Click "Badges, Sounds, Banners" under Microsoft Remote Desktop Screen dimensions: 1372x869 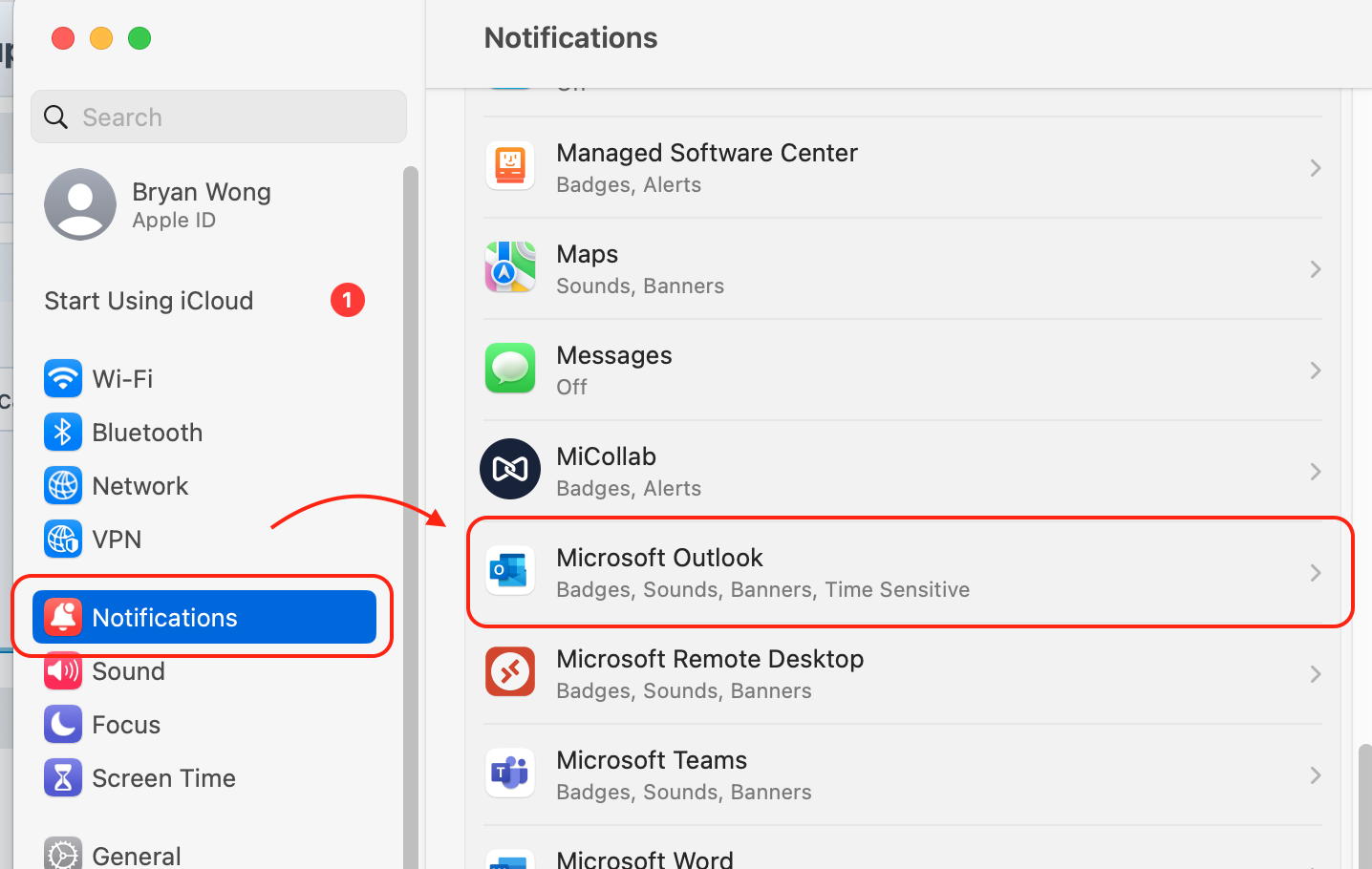[684, 691]
